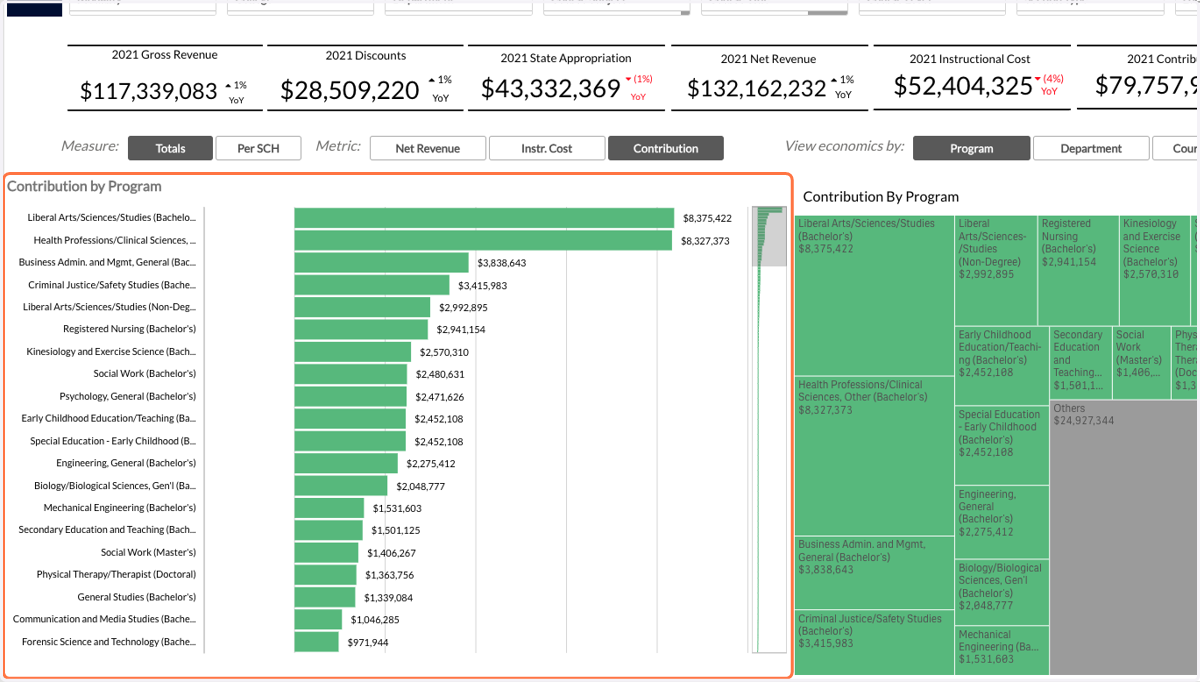Click the $2,452,108 value for Early Childhood Education
Screen dimensions: 1200x682
pos(439,419)
